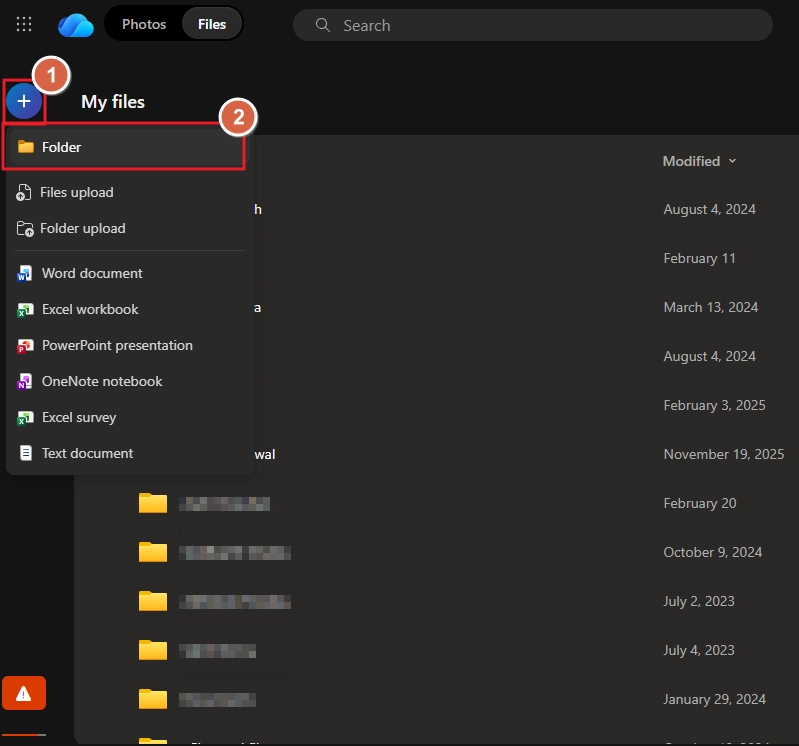Click the blurred name in the July 2, 2023 row
The height and width of the screenshot is (746, 799).
coord(235,602)
